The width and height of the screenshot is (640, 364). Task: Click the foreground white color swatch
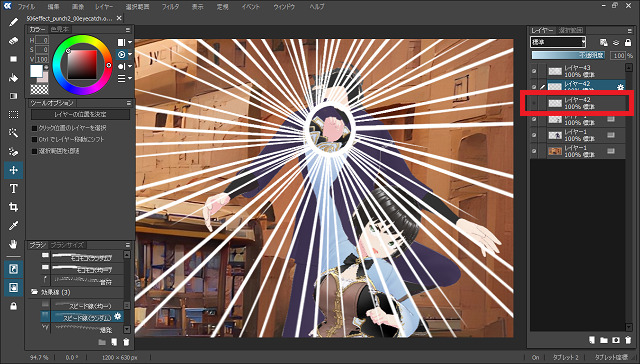click(36, 71)
